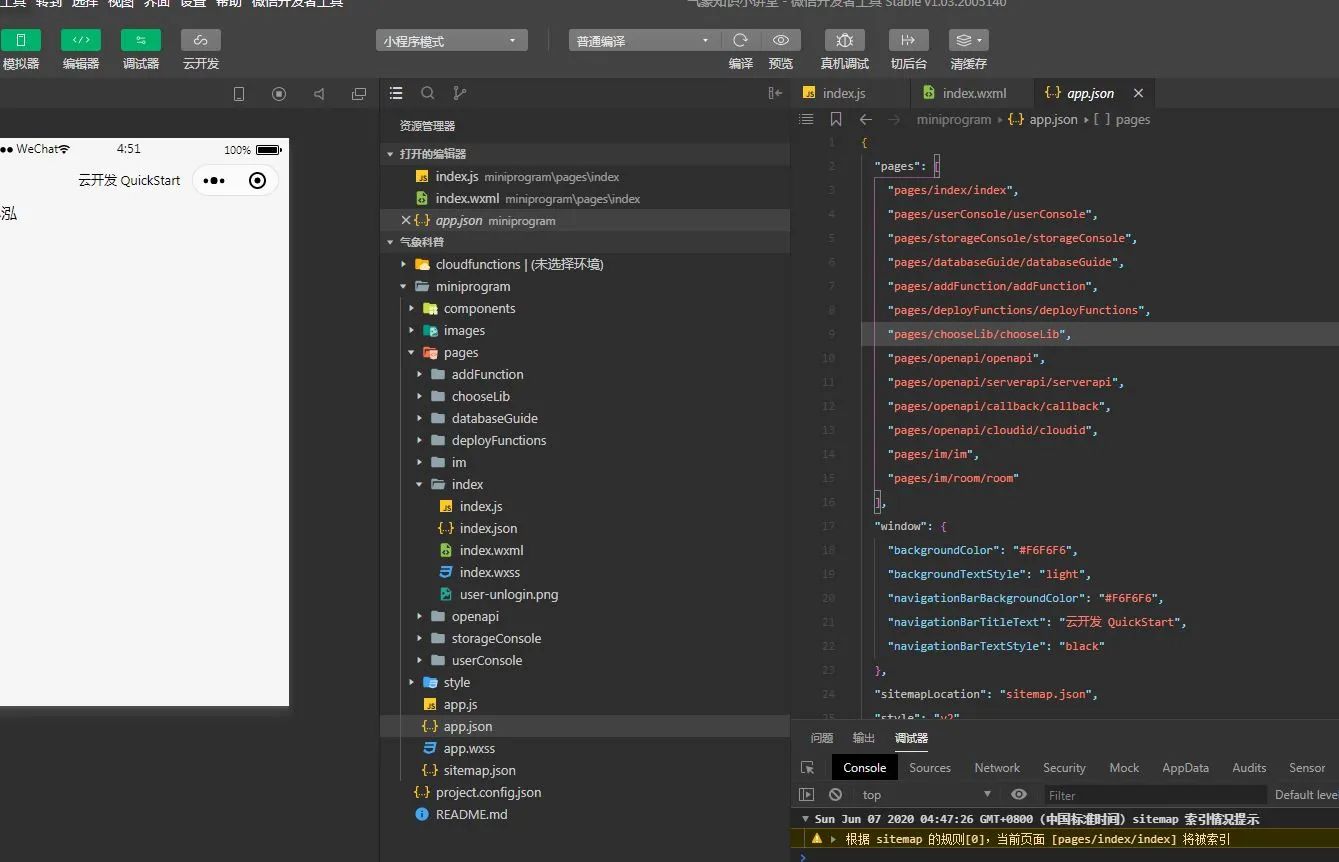Click the collapse sidebar panel icon
This screenshot has width=1339, height=862.
(775, 93)
